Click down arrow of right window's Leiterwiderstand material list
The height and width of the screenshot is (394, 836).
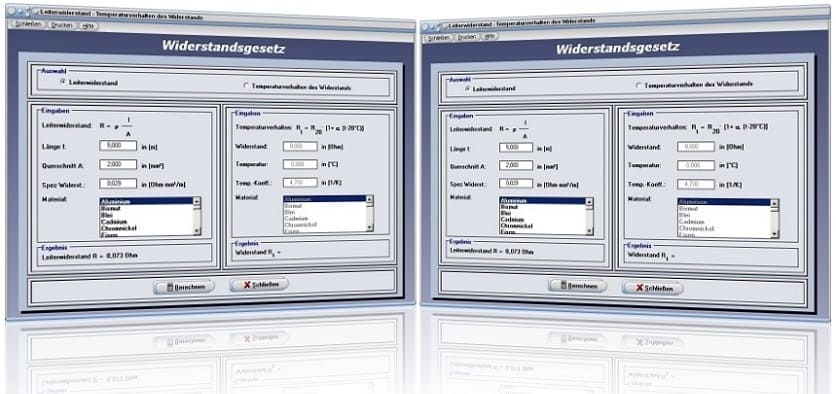tap(589, 230)
